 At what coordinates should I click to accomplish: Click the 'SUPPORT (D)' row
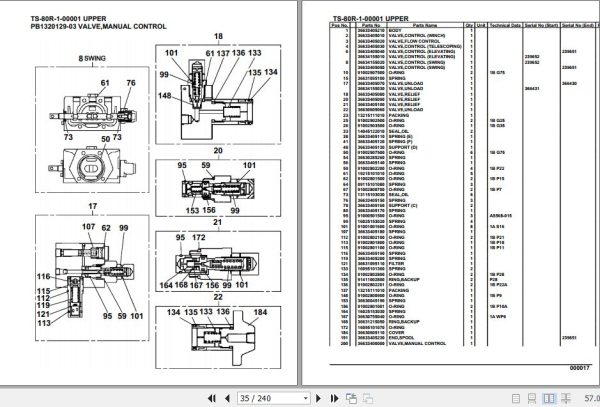point(463,147)
